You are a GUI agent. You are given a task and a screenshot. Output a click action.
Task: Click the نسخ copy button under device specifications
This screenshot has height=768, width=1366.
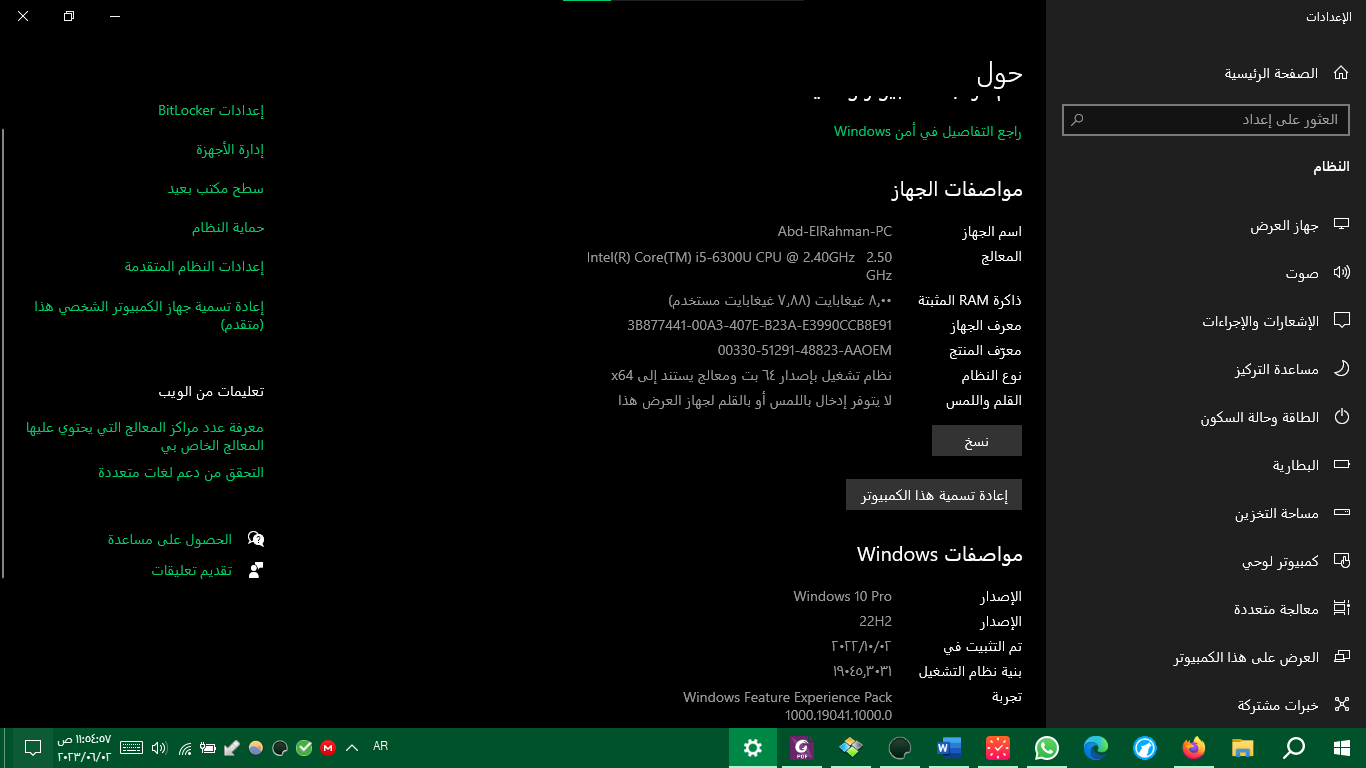click(977, 441)
